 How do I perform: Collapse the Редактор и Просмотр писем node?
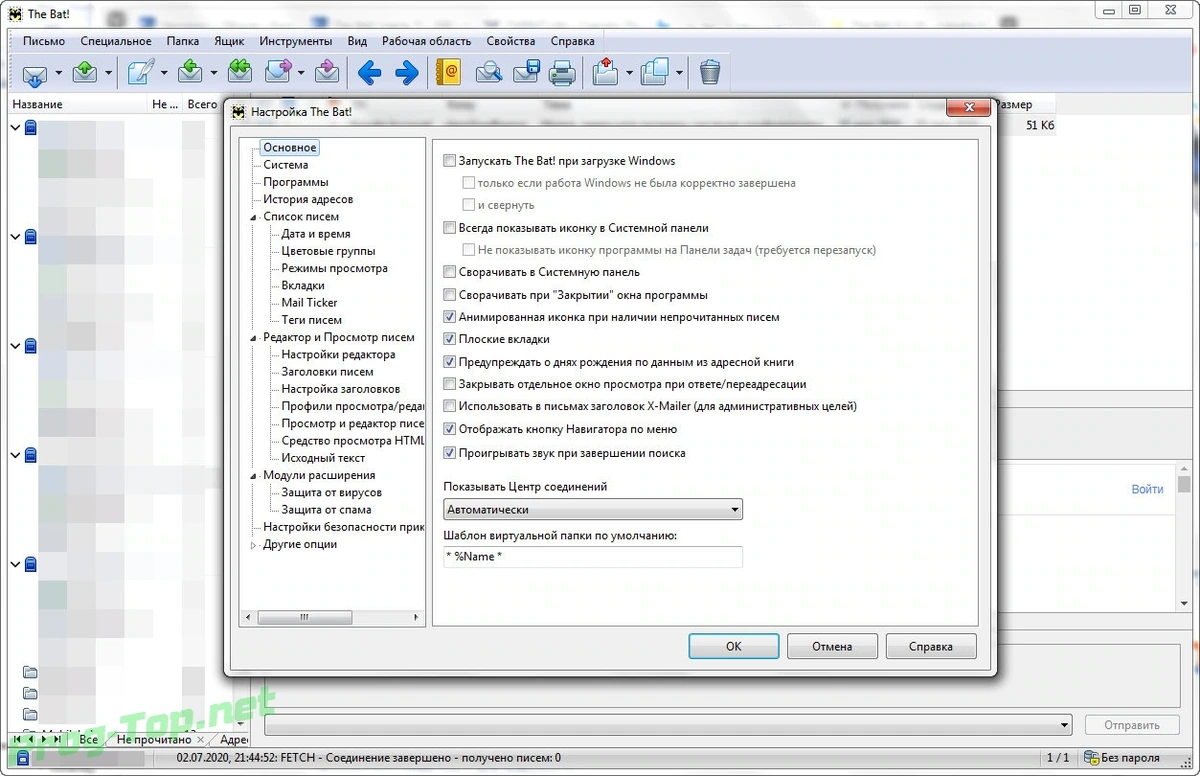click(x=254, y=338)
